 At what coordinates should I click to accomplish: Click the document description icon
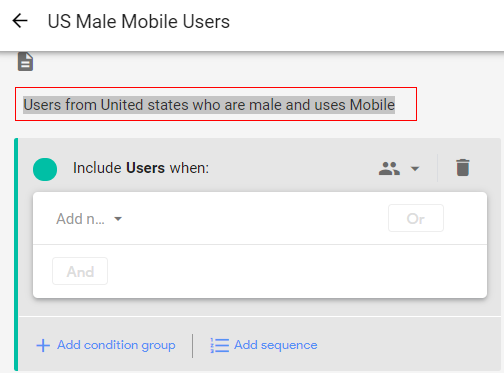(x=25, y=62)
